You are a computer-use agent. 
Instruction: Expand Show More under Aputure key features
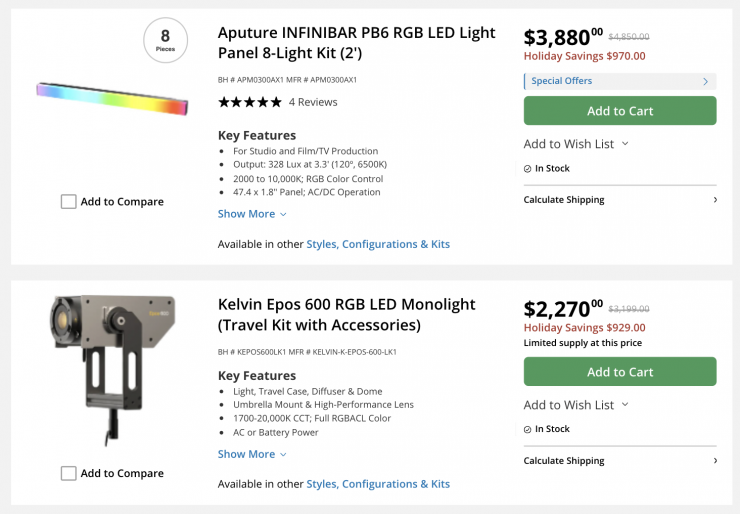tap(252, 214)
